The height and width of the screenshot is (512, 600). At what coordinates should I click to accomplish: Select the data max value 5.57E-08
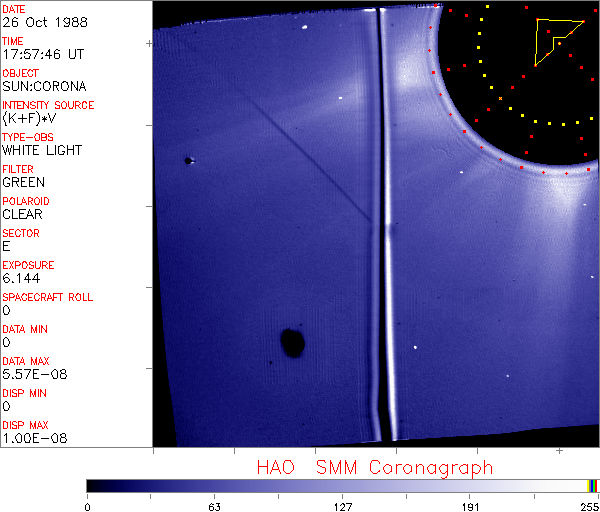point(35,374)
